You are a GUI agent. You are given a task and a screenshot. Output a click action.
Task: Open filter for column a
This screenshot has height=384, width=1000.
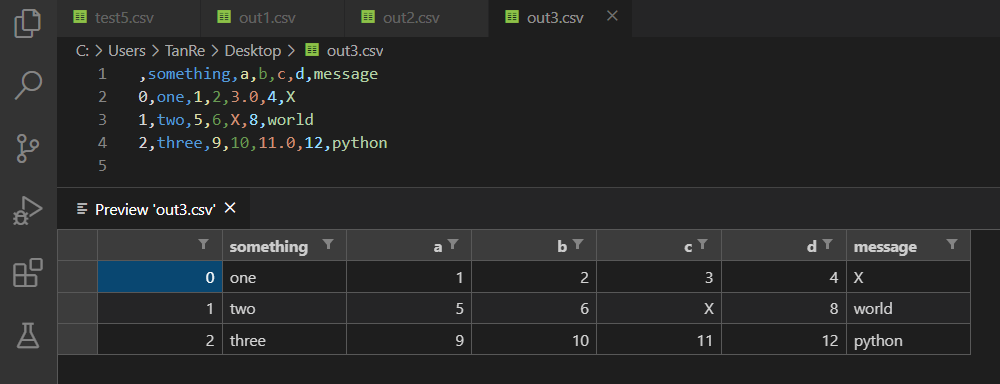point(453,244)
